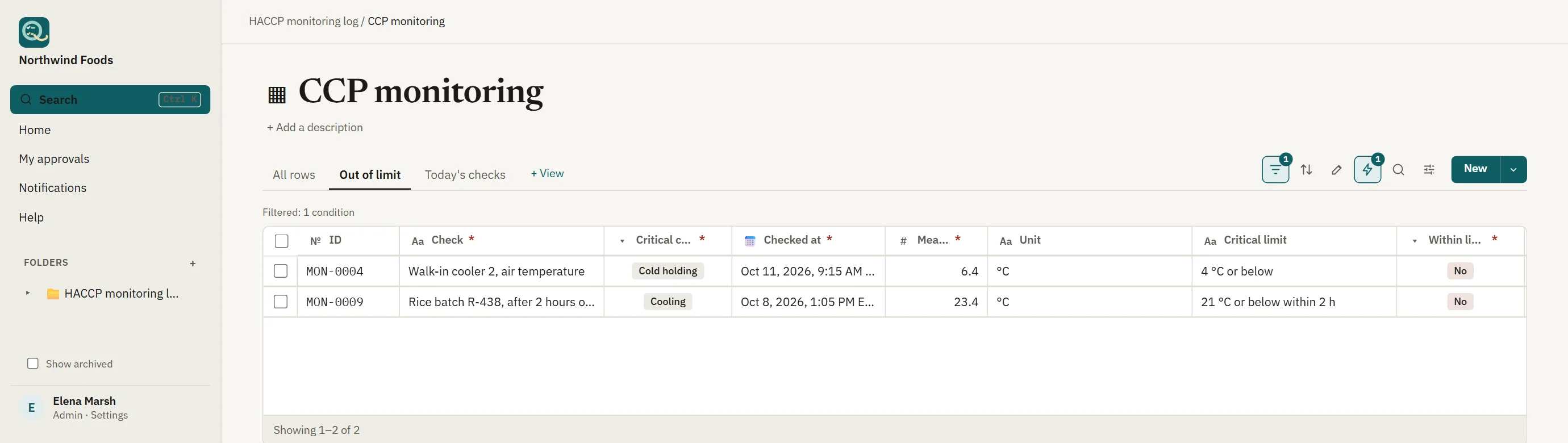The height and width of the screenshot is (443, 1568).
Task: Check the MON-0009 row checkbox
Action: pyautogui.click(x=281, y=302)
